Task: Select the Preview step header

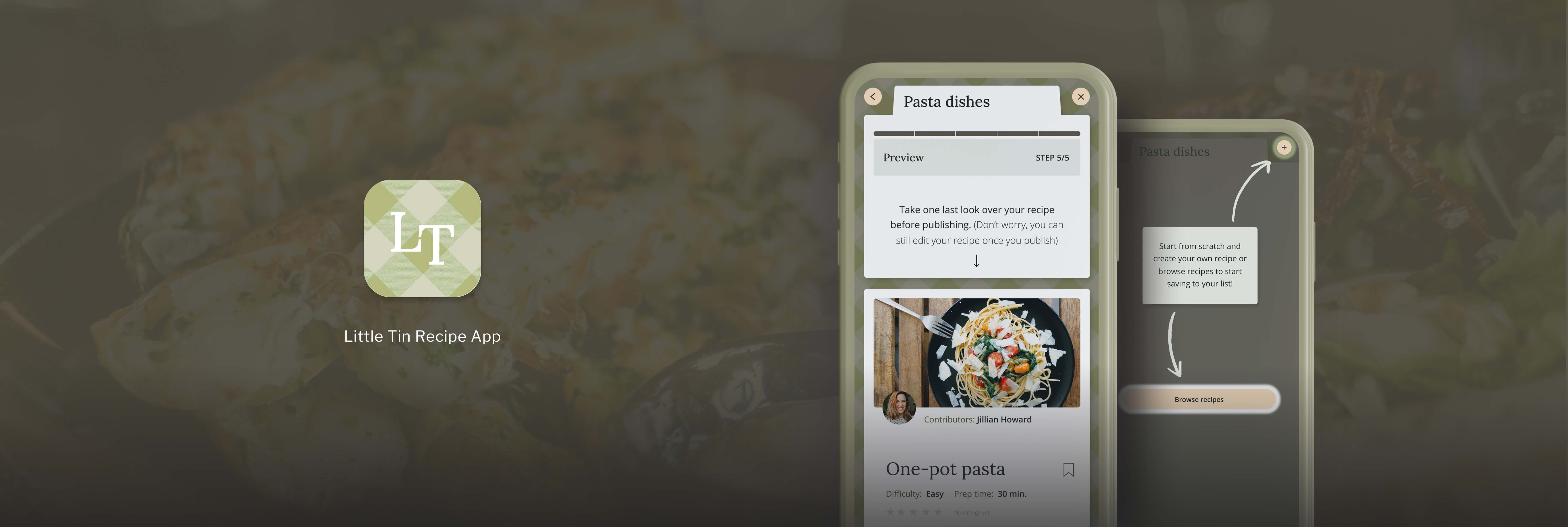Action: (976, 158)
